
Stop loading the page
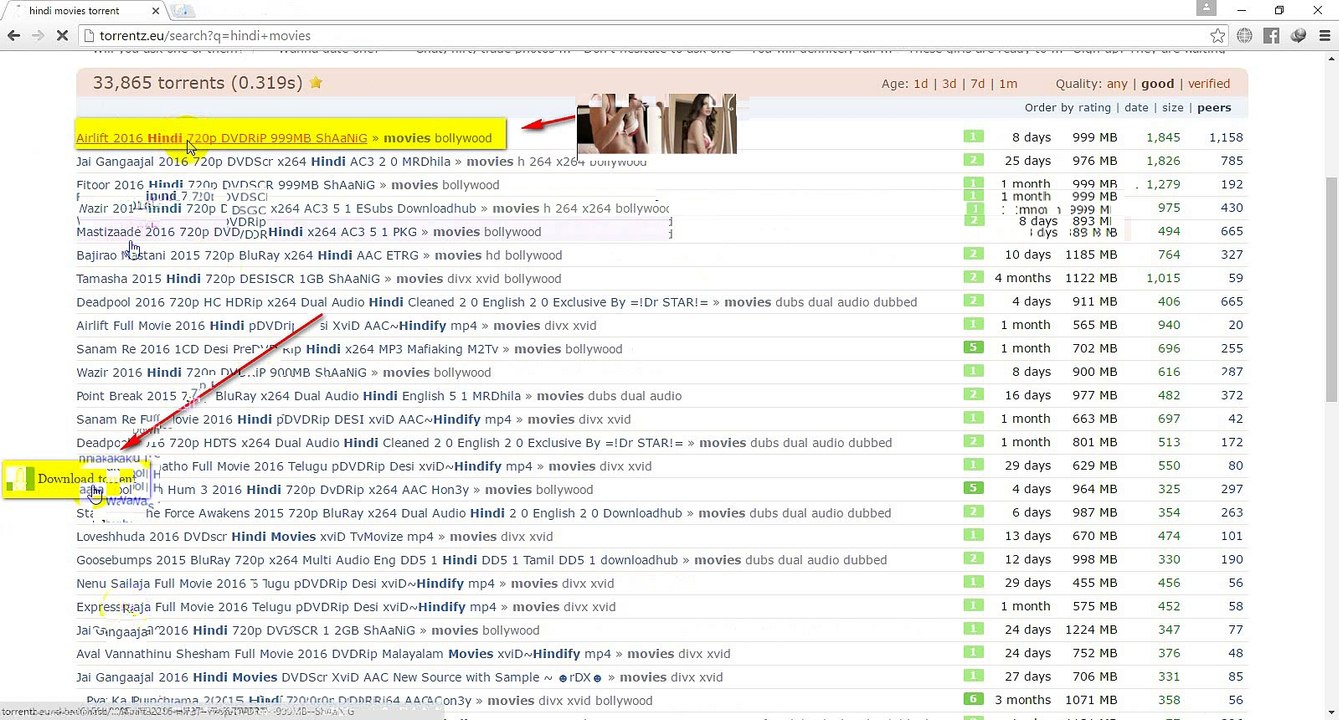point(62,36)
